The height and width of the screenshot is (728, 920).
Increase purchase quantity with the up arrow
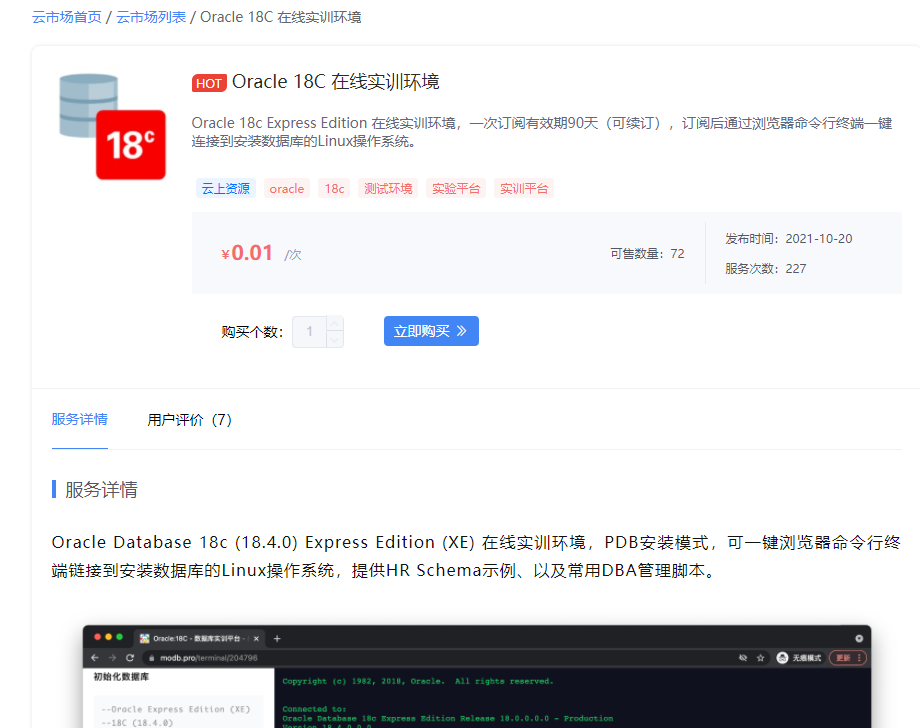pyautogui.click(x=334, y=324)
